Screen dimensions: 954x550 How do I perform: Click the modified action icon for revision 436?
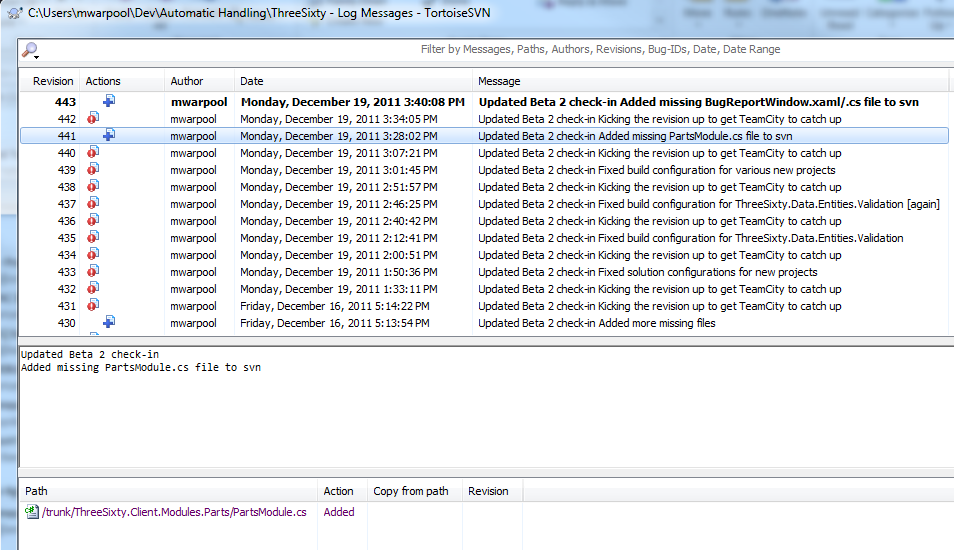click(x=92, y=220)
